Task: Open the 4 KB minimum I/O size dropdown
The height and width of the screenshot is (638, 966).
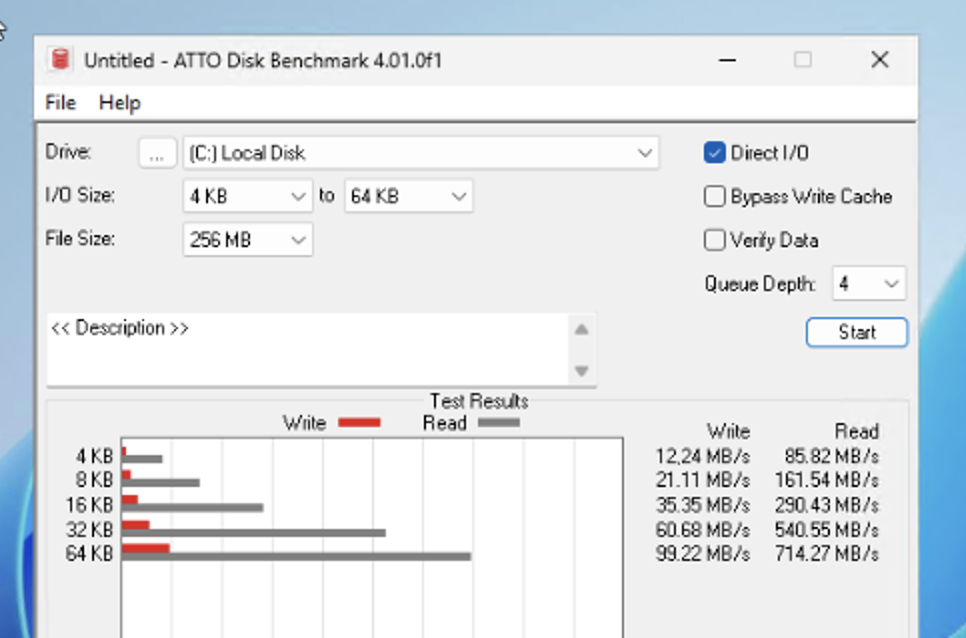Action: (x=248, y=196)
